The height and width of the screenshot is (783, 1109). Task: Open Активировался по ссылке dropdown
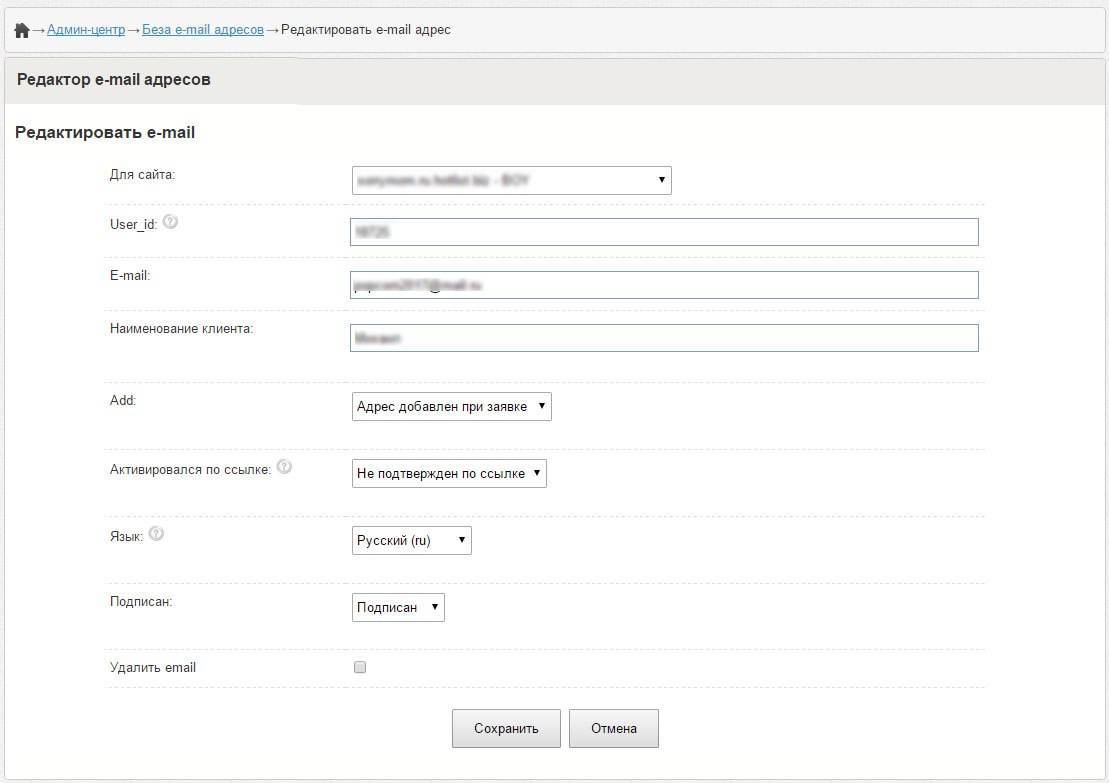click(449, 473)
